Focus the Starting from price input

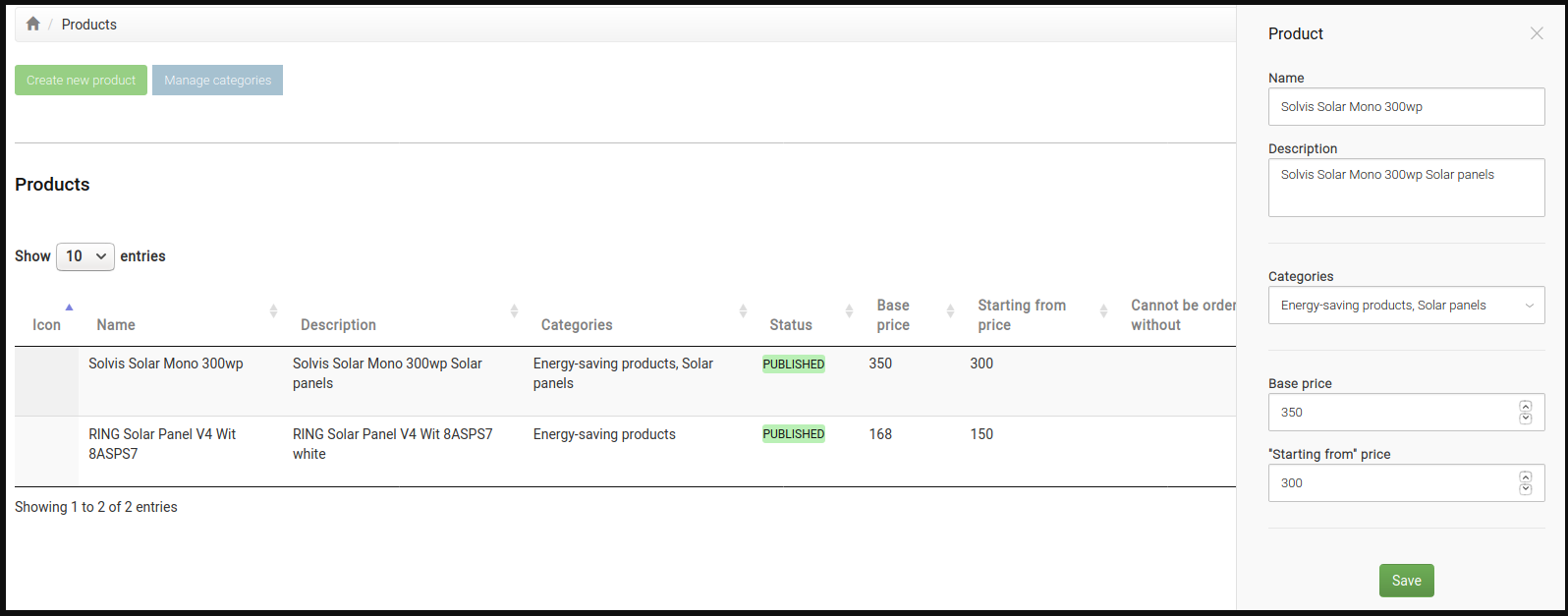tap(1406, 483)
